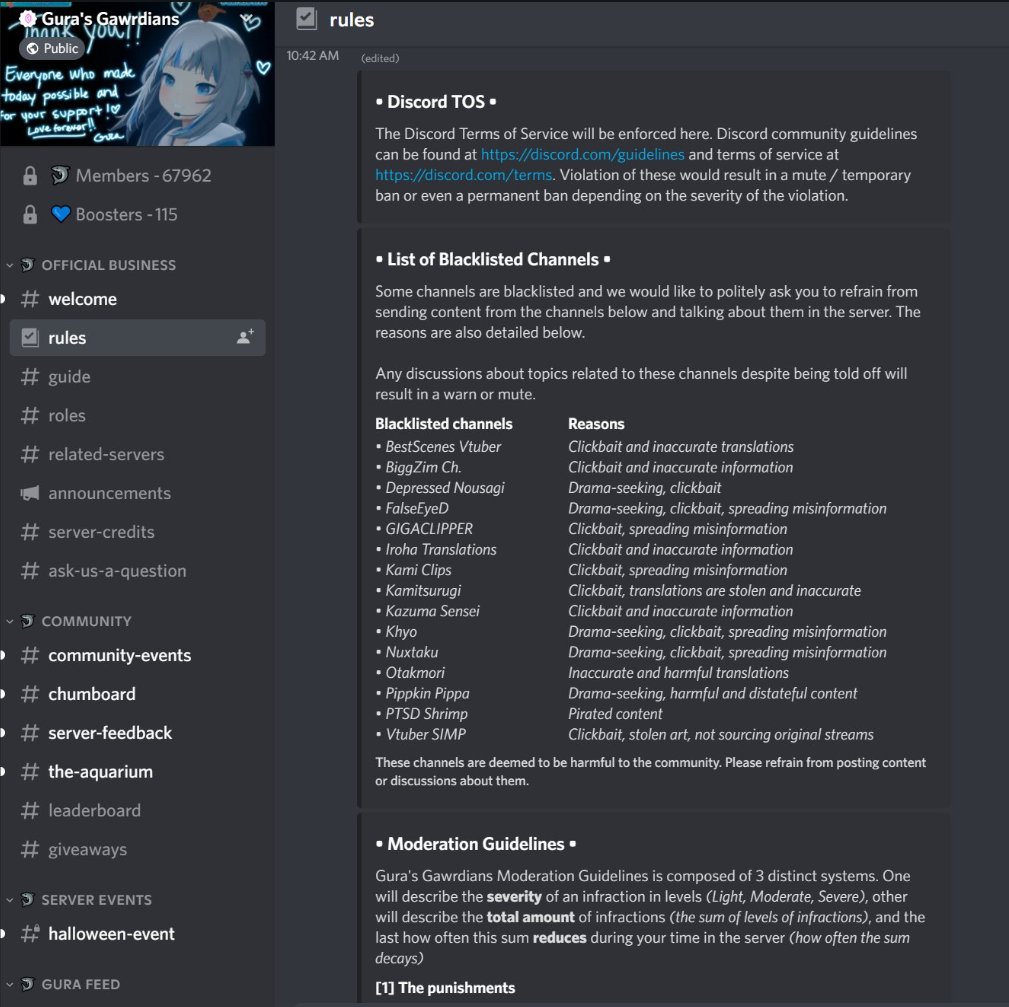Click the 10:42 AM message timestamp
The height and width of the screenshot is (1007, 1009).
point(313,56)
